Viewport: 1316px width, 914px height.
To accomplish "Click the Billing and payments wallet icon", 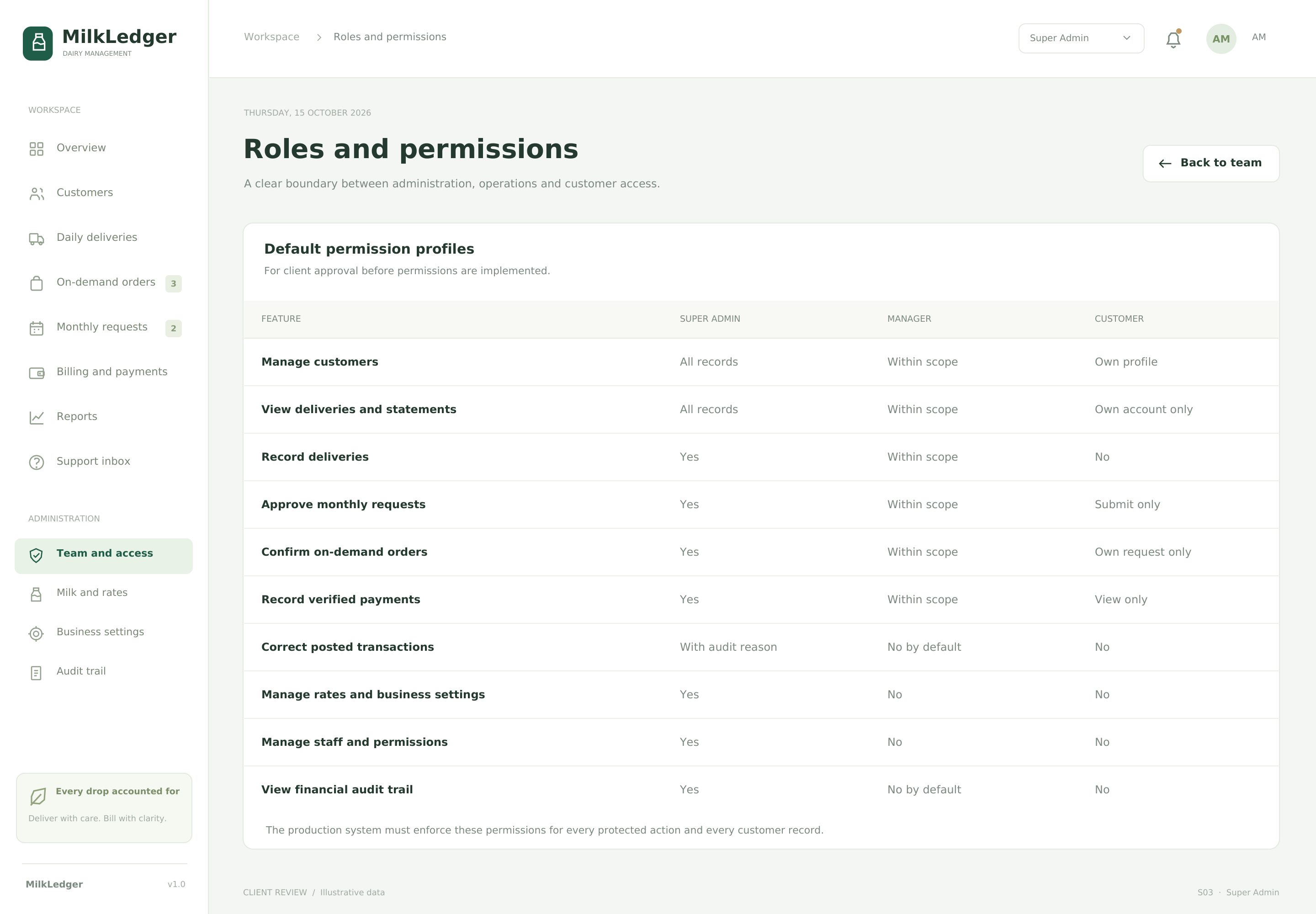I will pyautogui.click(x=37, y=373).
